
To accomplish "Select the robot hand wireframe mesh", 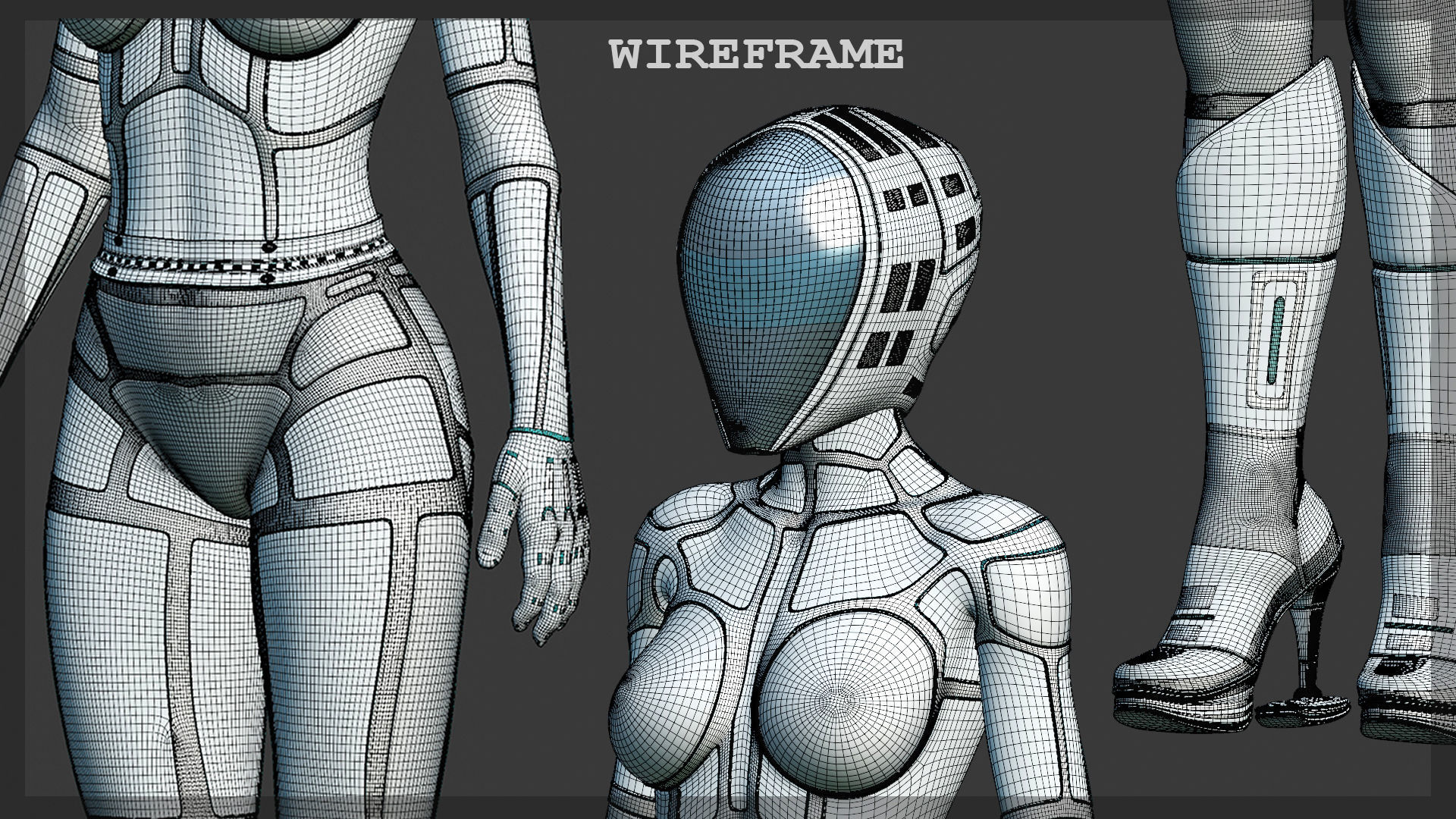I will click(x=535, y=538).
